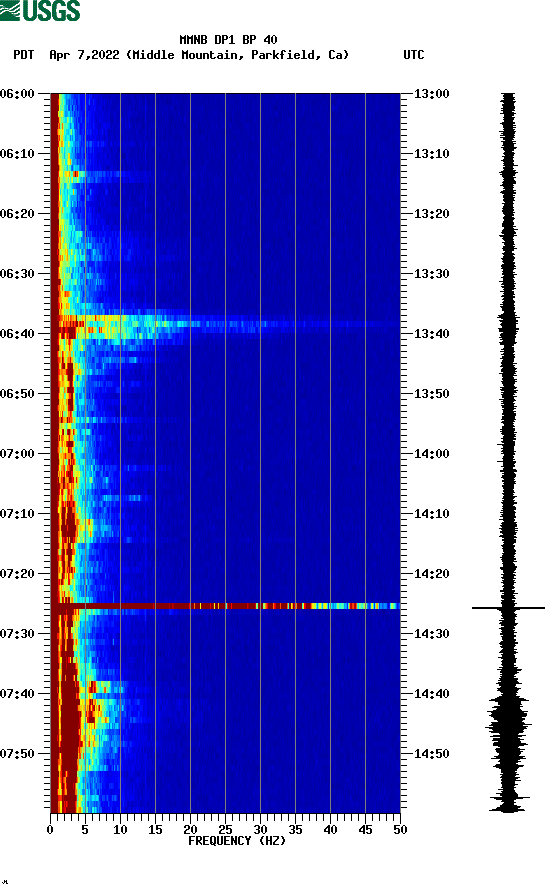
Task: Click the 13:50 UTC time label
Action: click(431, 394)
